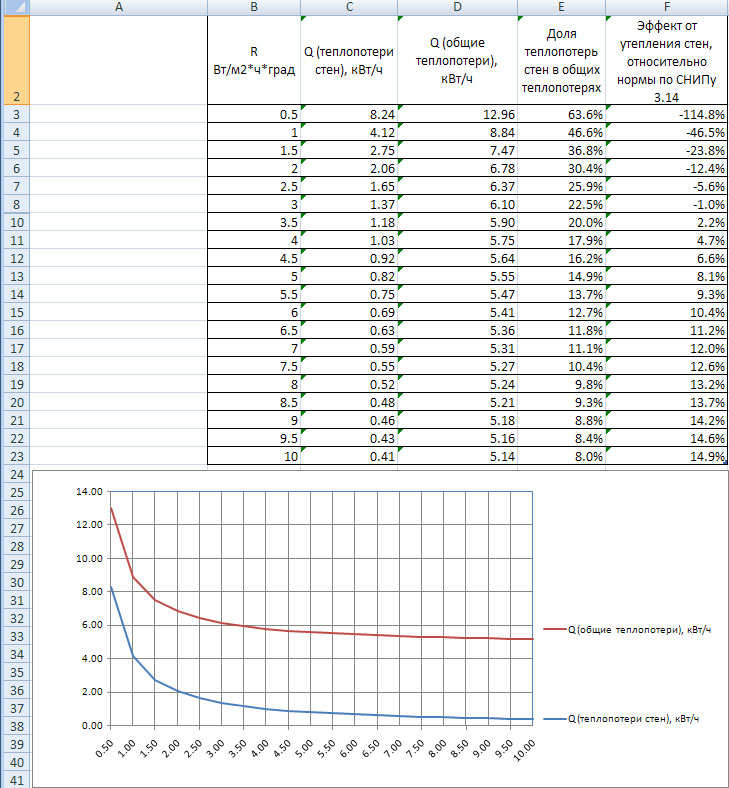
Task: Select cell with value 17.9%
Action: point(561,240)
